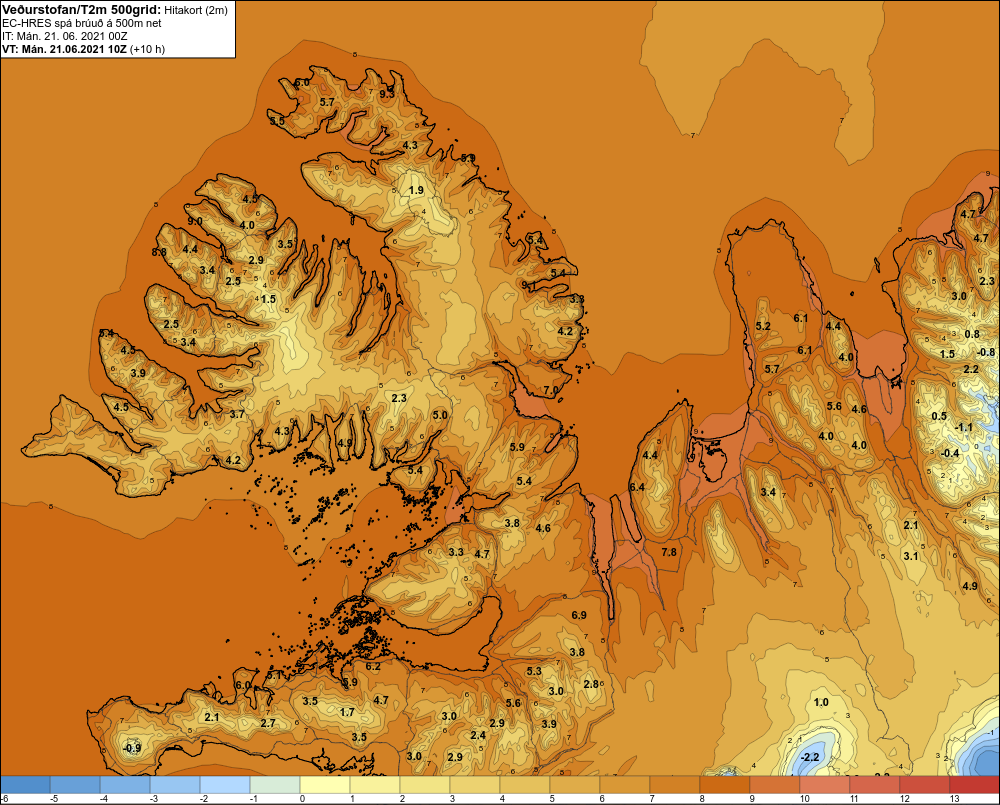The image size is (1000, 805).
Task: Click the valid time "VT: Mán. 21.06.2021 10Z"
Action: tap(64, 49)
